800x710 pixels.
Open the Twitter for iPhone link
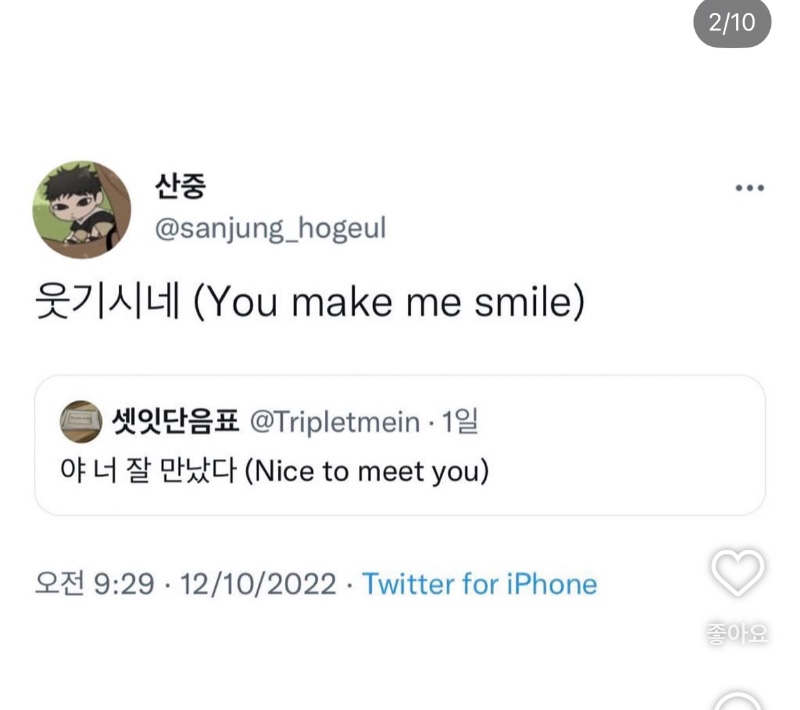coord(479,584)
